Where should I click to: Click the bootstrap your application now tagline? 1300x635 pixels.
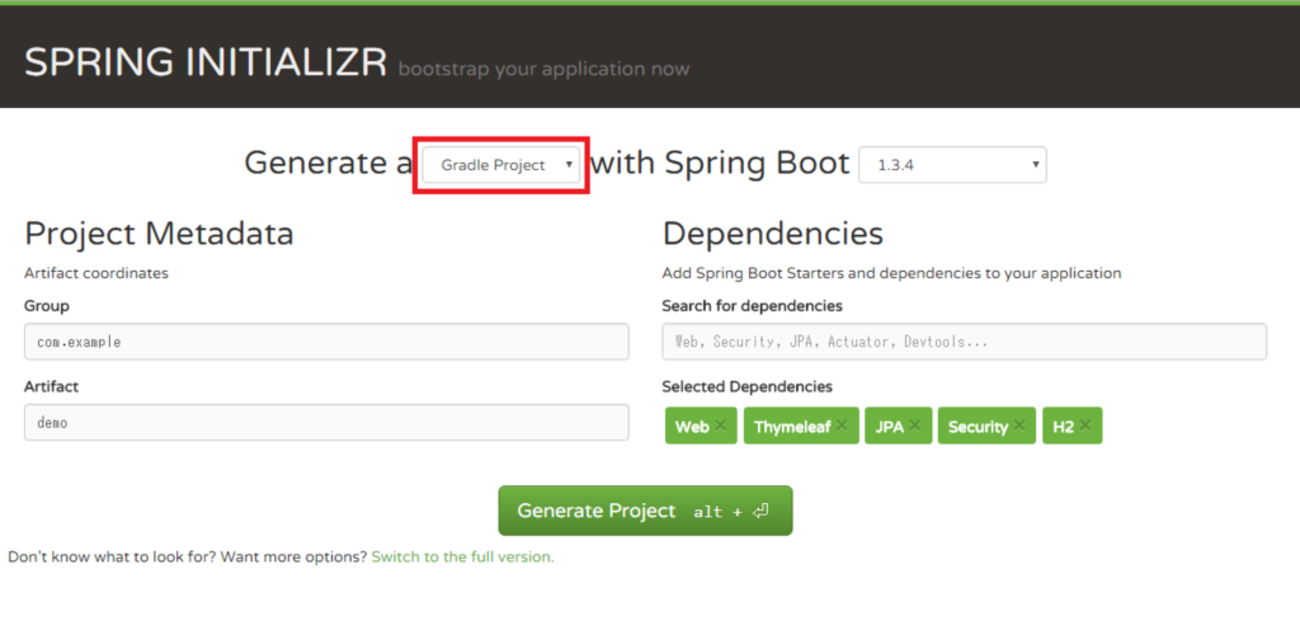pyautogui.click(x=544, y=69)
